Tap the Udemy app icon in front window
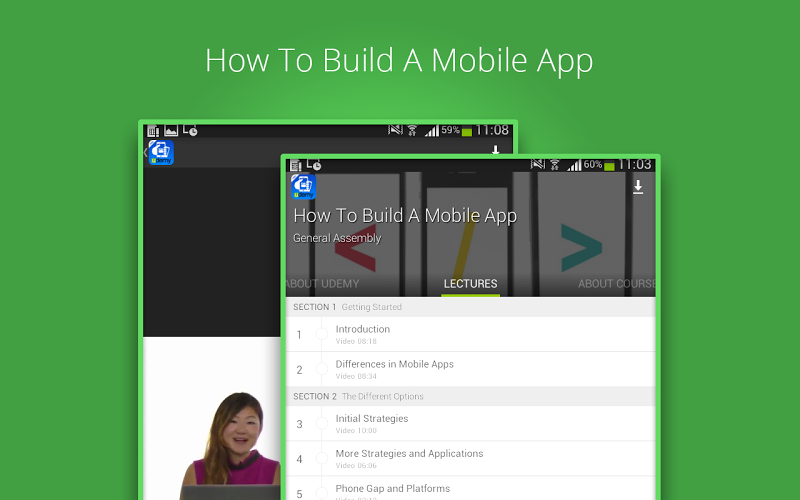The height and width of the screenshot is (500, 800). 304,187
